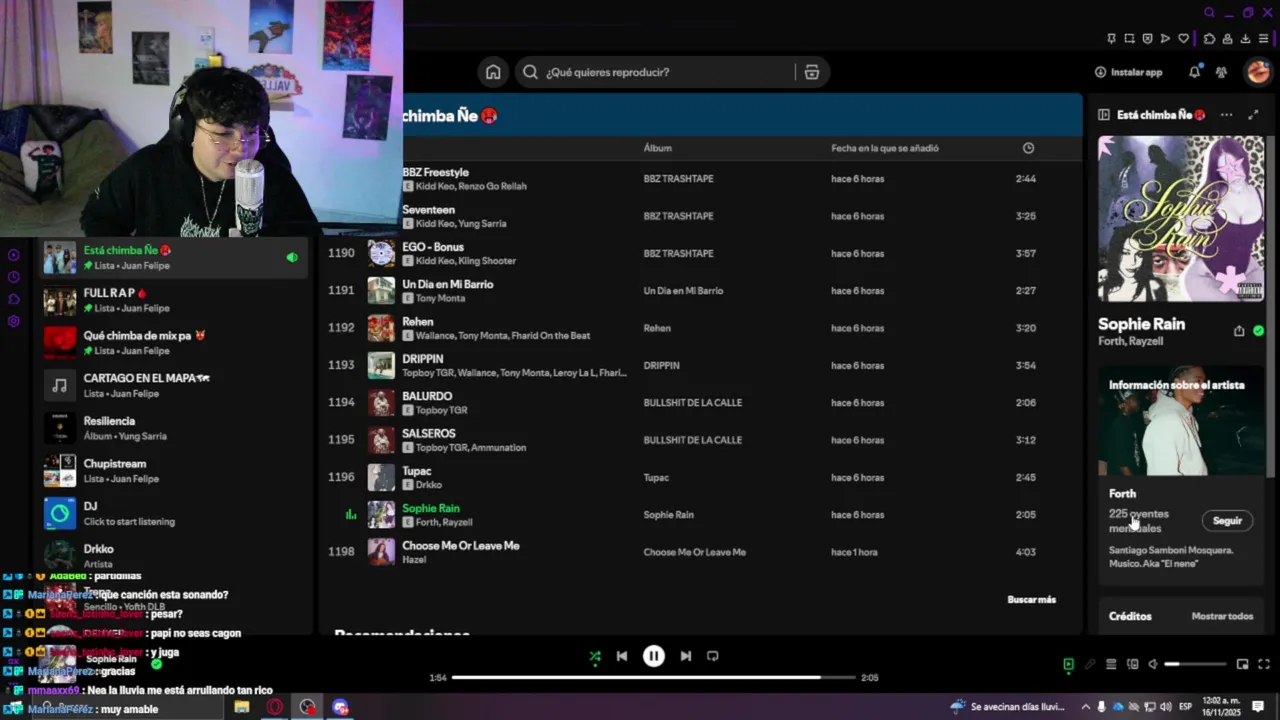Toggle the Now Playing view icon
The image size is (1280, 720).
1068,664
